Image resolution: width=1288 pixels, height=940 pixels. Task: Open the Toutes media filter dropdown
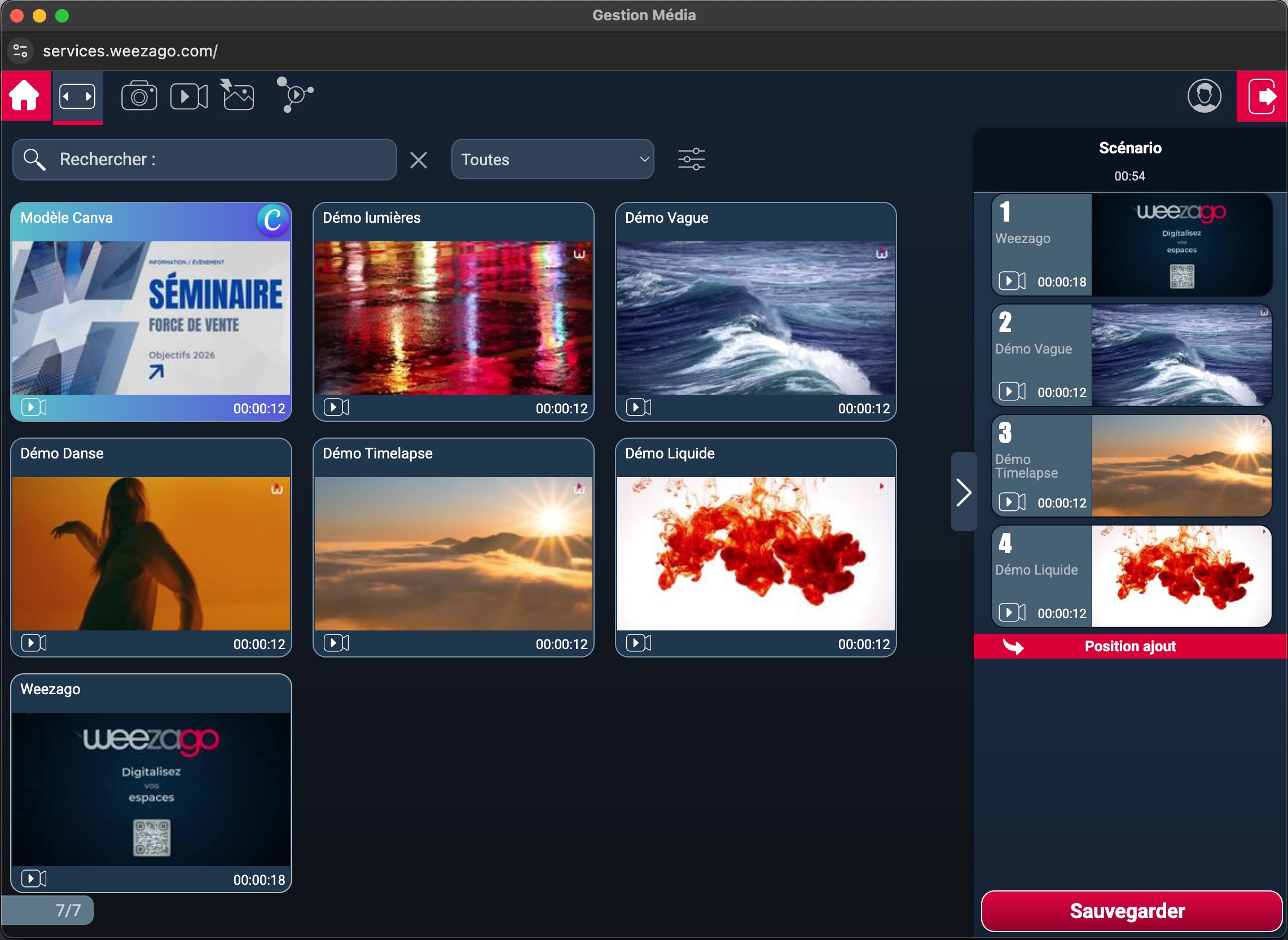tap(552, 160)
